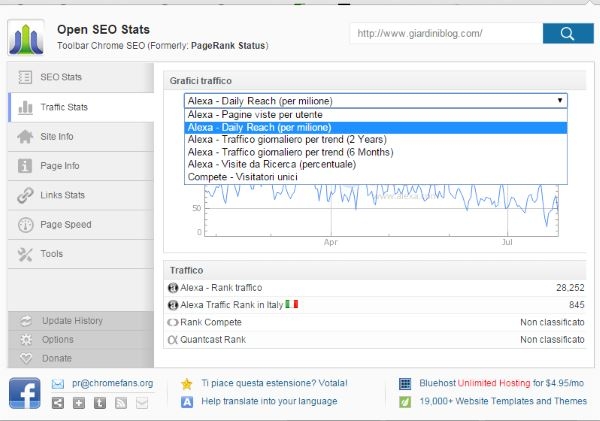Select 'Alexa - Pagine viste per utente' option

click(x=375, y=115)
